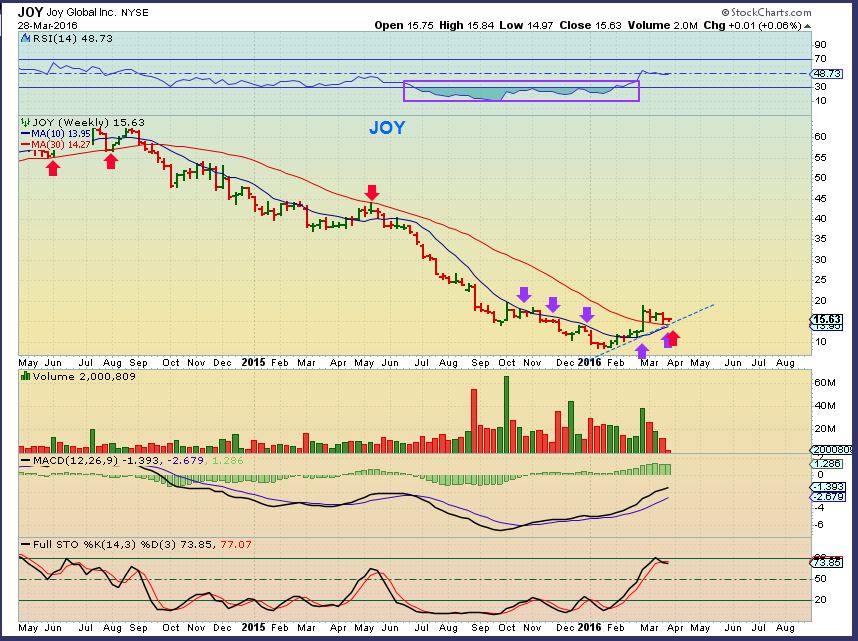Click the green up-triangle after Chg value
Viewport: 858px width, 641px height.
coord(808,26)
